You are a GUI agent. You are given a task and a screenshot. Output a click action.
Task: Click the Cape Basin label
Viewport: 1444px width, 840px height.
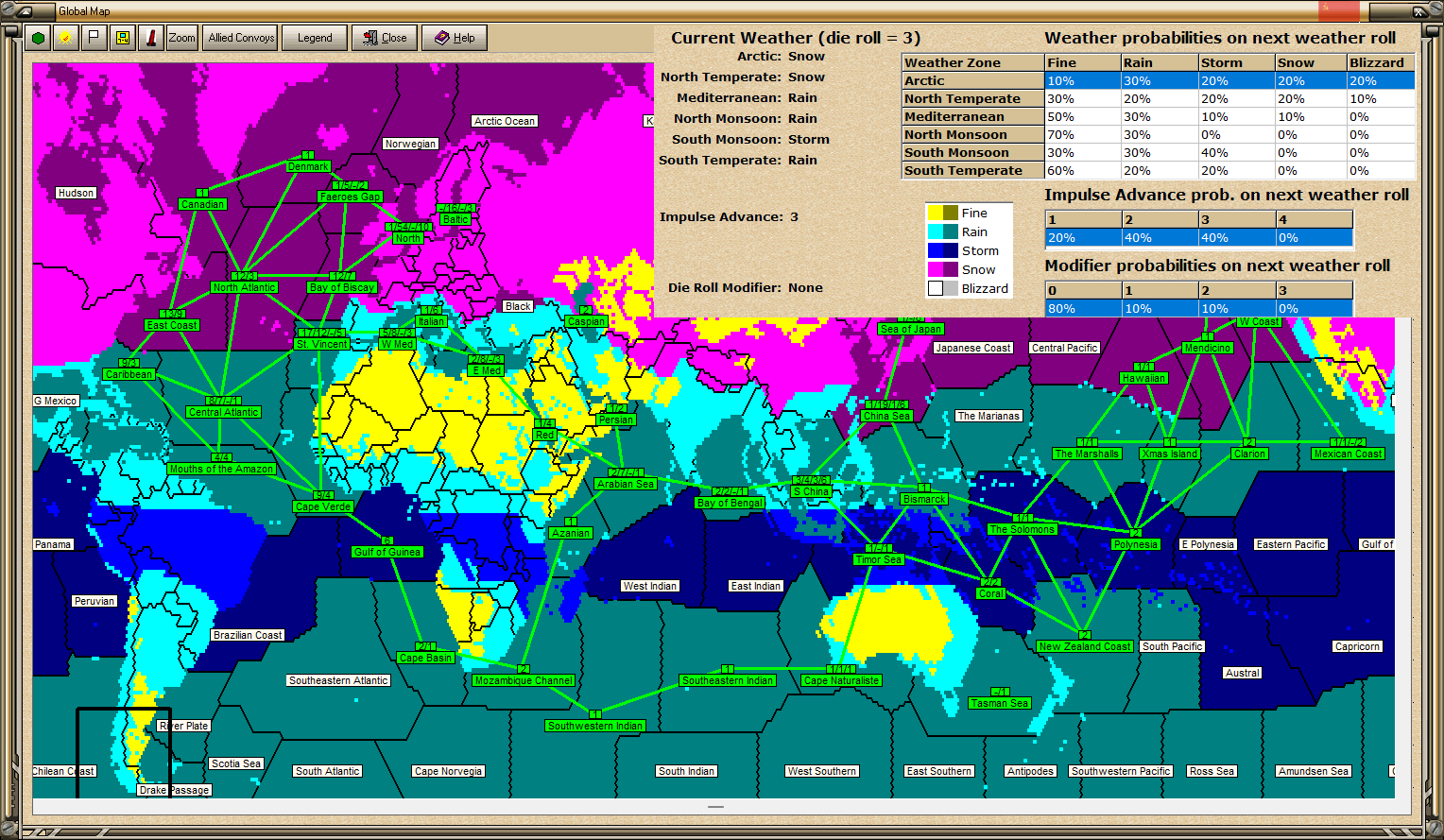(x=425, y=658)
